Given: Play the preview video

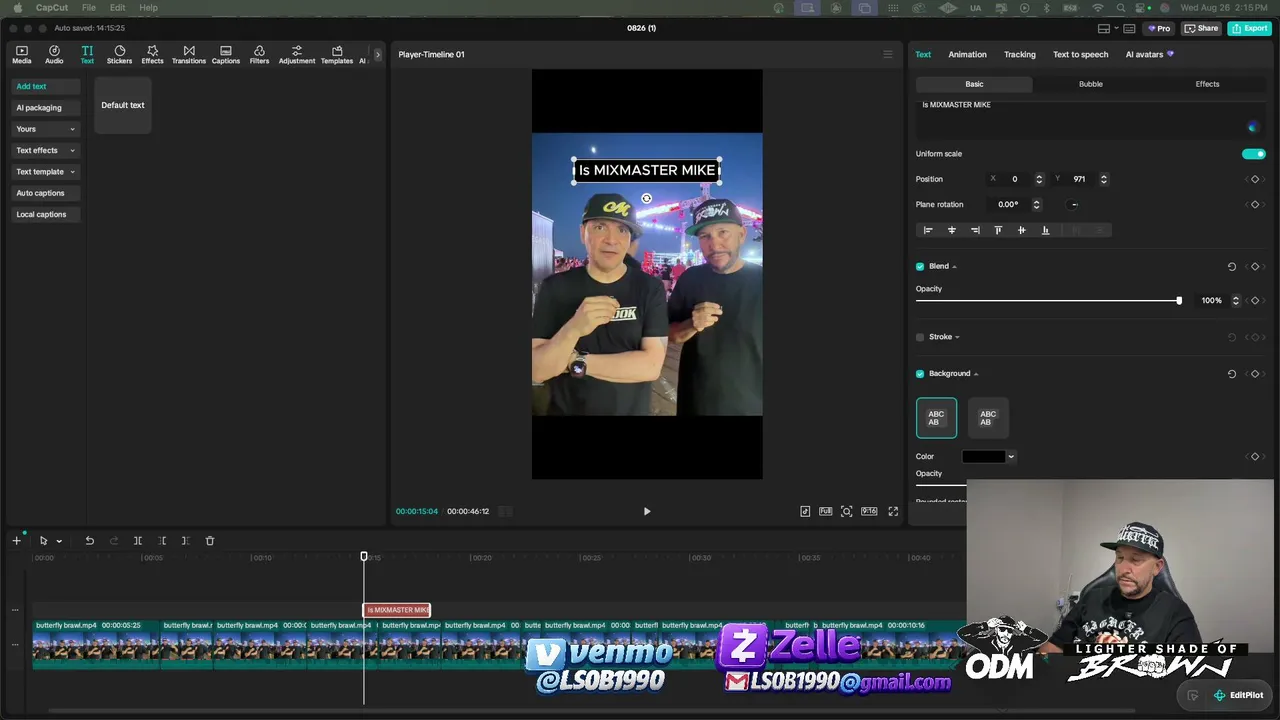Looking at the screenshot, I should coord(647,511).
